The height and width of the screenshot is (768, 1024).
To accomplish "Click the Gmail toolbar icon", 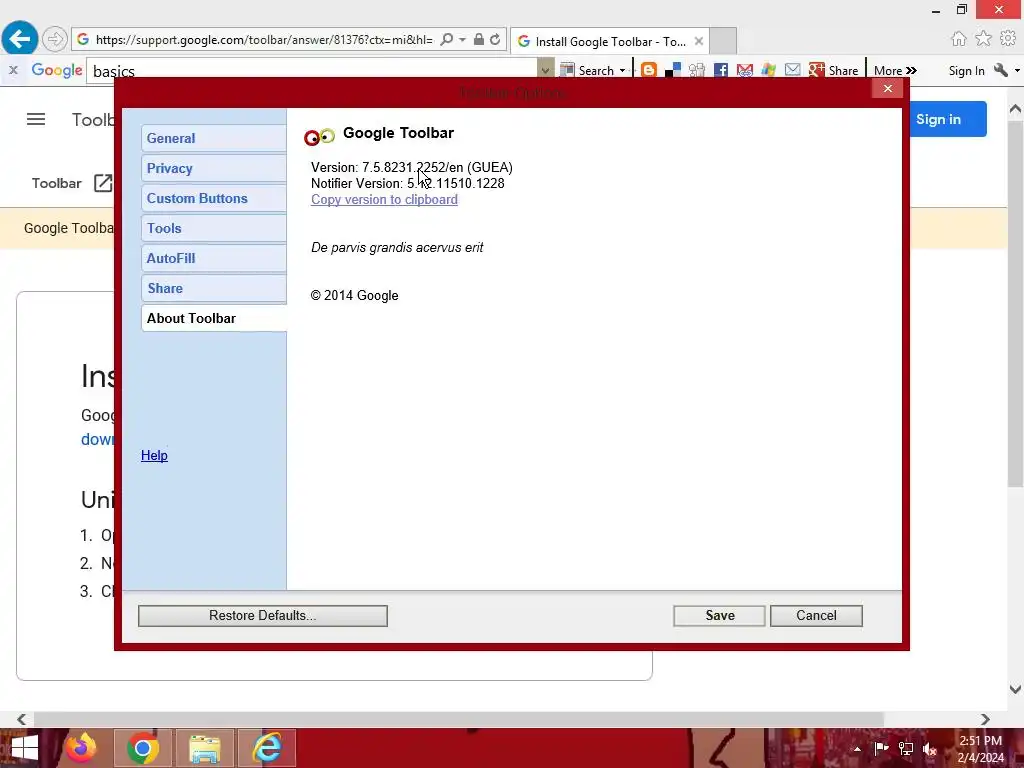I will [x=744, y=71].
